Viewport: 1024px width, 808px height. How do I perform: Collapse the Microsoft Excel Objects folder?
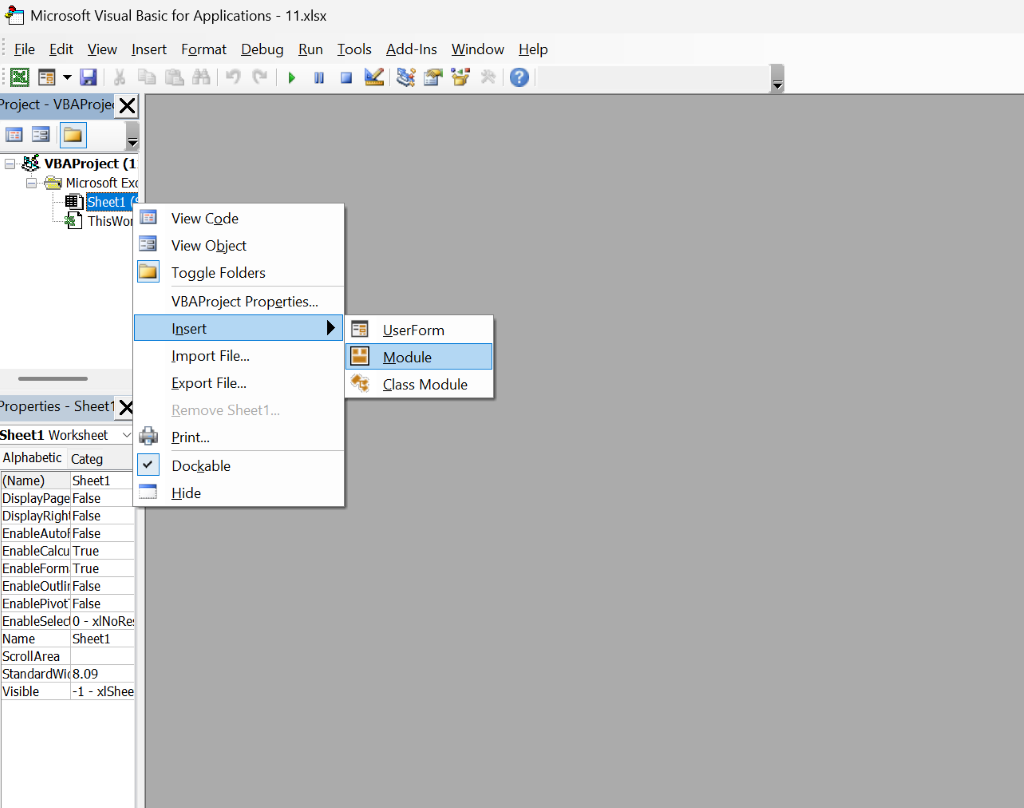click(31, 183)
